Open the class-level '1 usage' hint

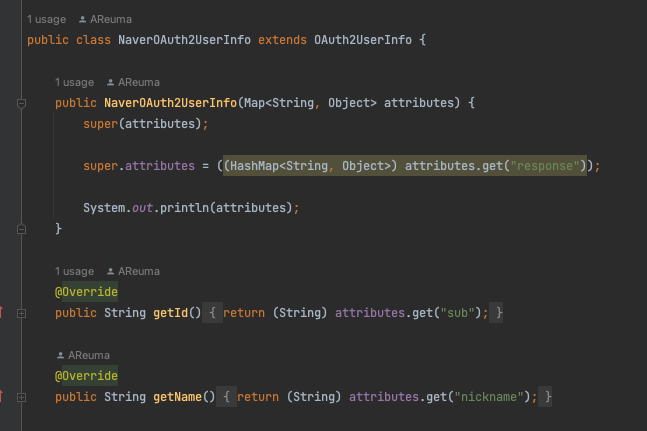click(46, 19)
